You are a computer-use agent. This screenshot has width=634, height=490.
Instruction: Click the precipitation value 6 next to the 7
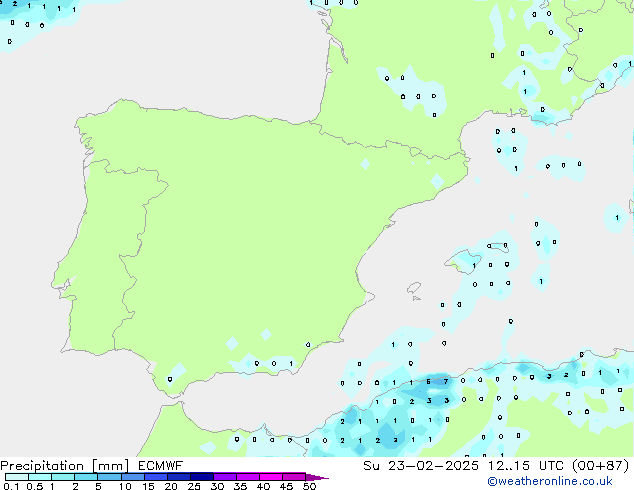pyautogui.click(x=429, y=381)
